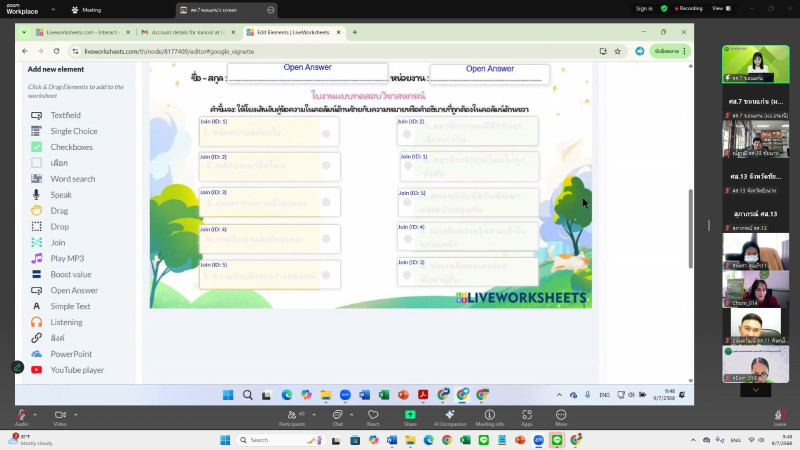Expand Zoom audio options arrow
Screen dimensions: 800x450
click(35, 414)
